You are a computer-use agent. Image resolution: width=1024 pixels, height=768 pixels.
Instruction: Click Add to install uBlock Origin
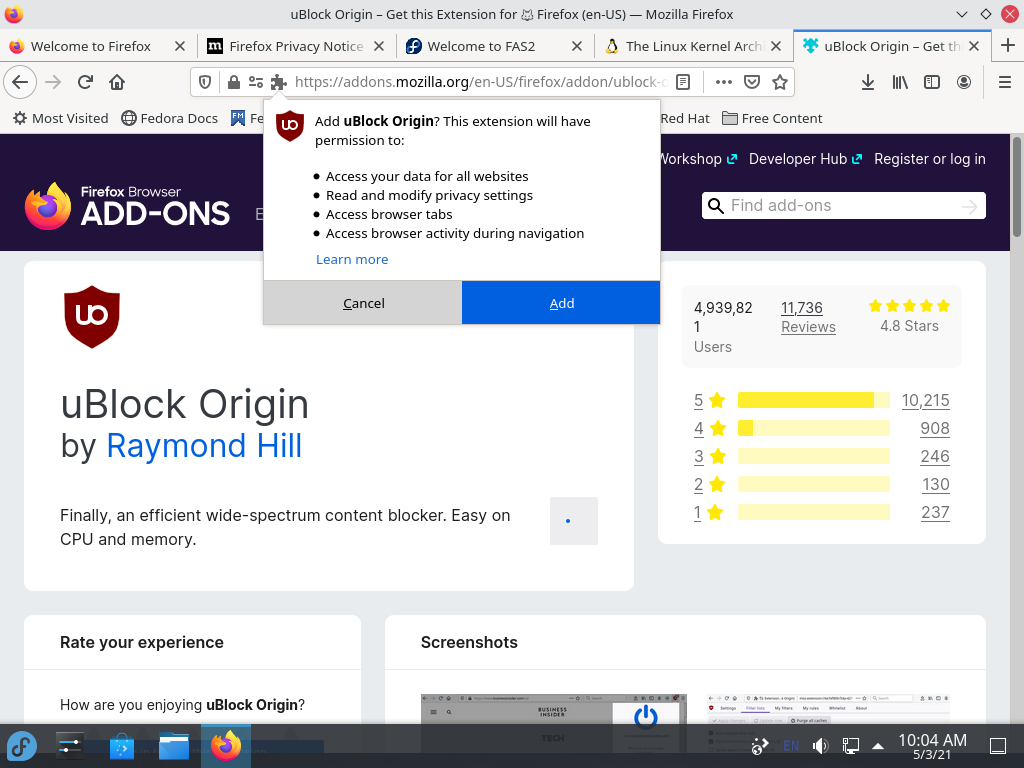click(x=561, y=303)
